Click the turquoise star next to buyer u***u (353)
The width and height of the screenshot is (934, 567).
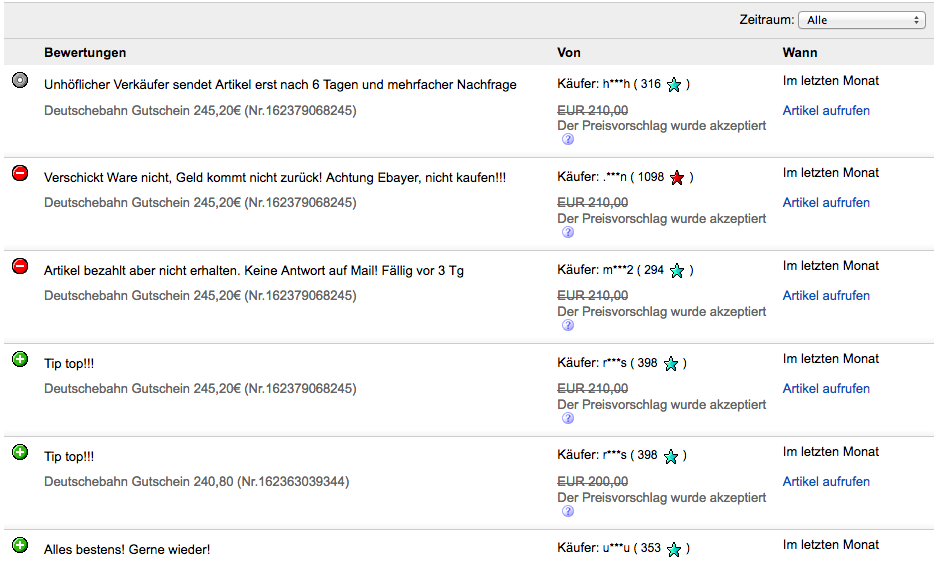point(674,549)
